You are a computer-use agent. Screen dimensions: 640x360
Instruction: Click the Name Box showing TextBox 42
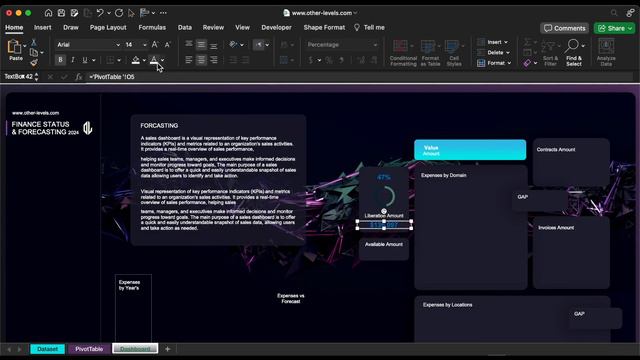pos(19,77)
